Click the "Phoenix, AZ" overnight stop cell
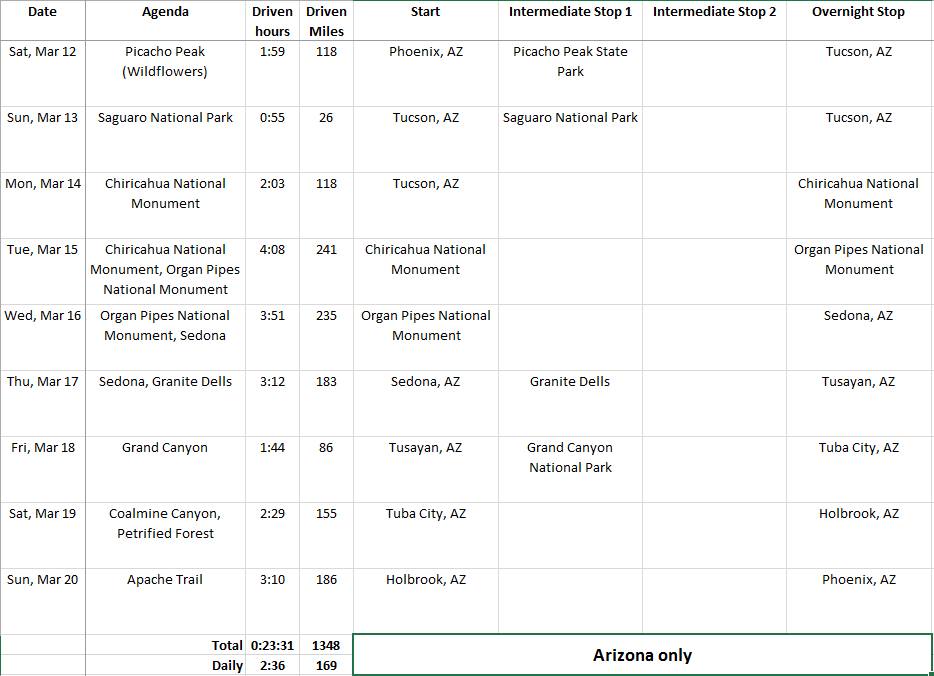This screenshot has height=676, width=934. click(x=858, y=580)
